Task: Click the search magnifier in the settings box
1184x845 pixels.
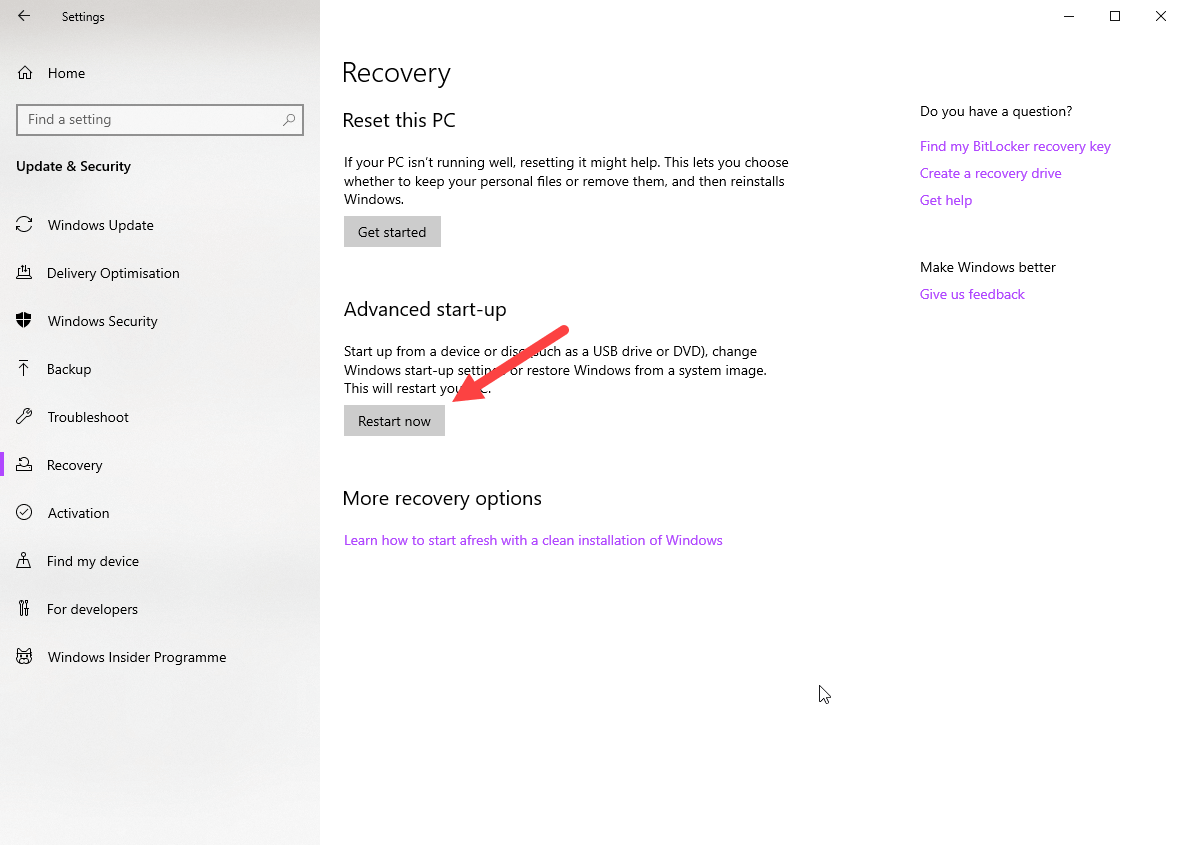Action: point(289,119)
